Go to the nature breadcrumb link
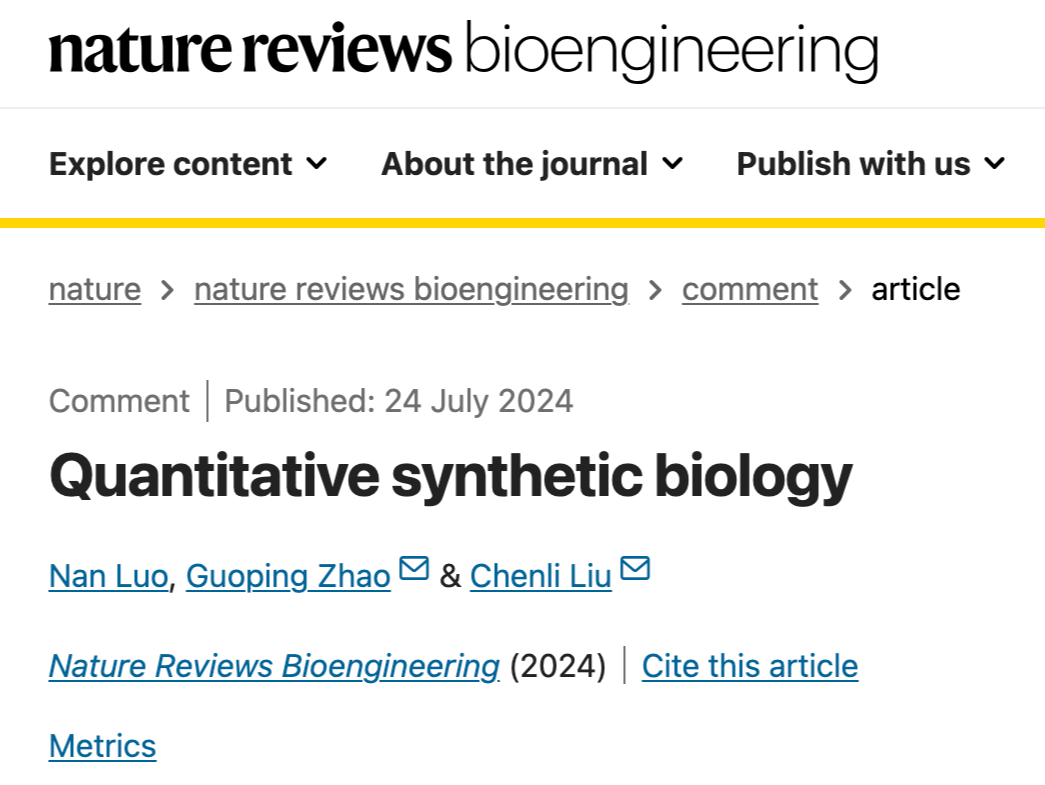The image size is (1045, 785). [95, 289]
